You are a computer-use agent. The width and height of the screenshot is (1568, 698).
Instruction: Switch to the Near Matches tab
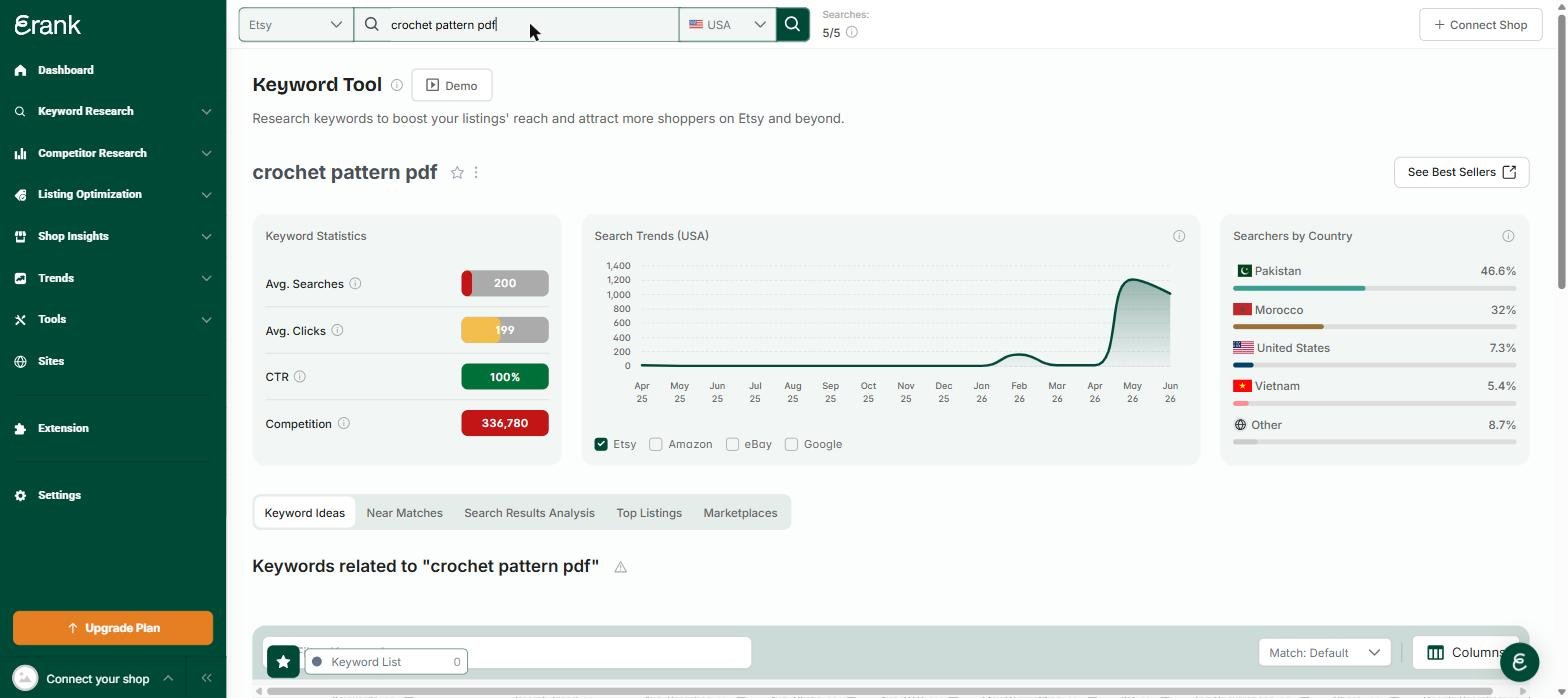[405, 513]
